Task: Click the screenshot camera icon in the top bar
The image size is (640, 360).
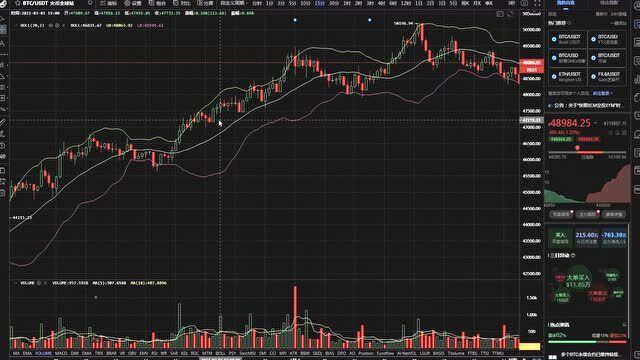Action: 524,3
